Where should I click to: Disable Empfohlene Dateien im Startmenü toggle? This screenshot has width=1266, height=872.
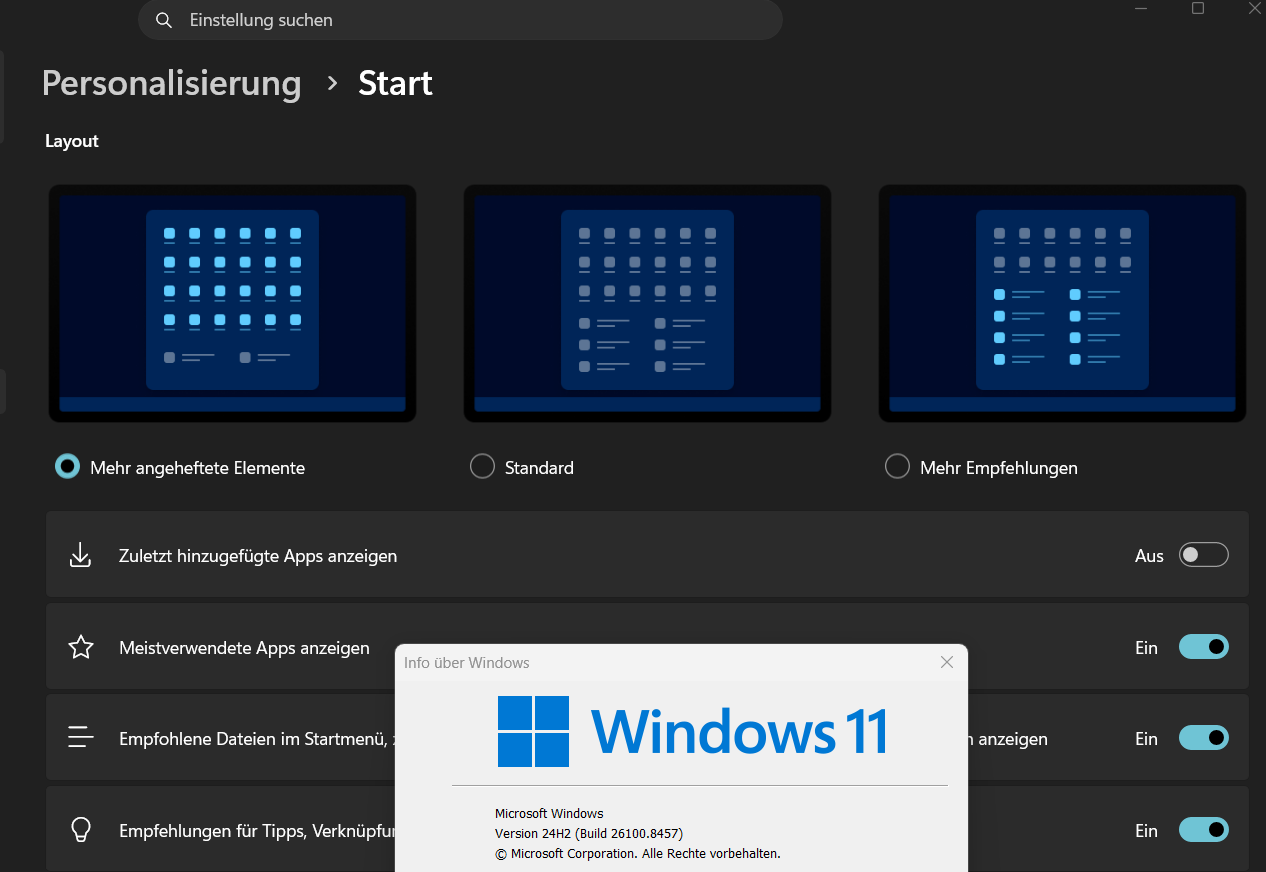(x=1204, y=738)
